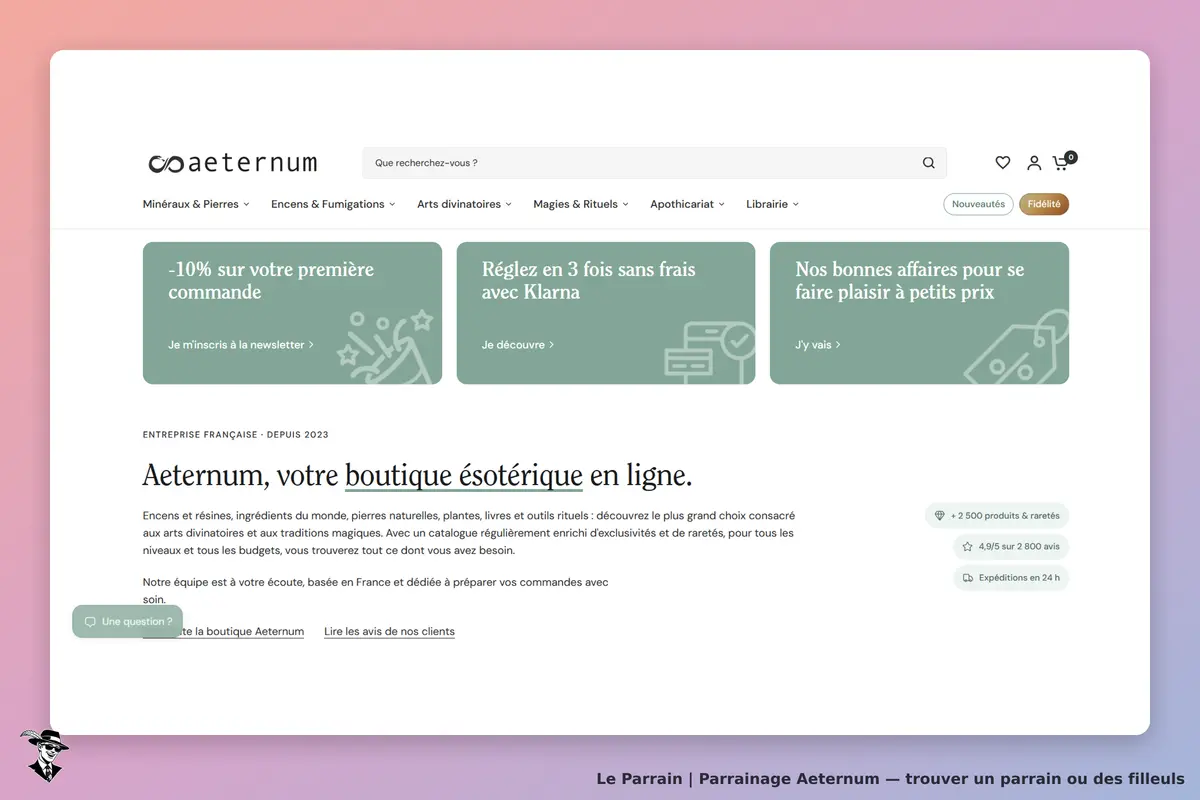This screenshot has width=1200, height=800.
Task: Expand the Arts divinatoires chevron
Action: (x=508, y=205)
